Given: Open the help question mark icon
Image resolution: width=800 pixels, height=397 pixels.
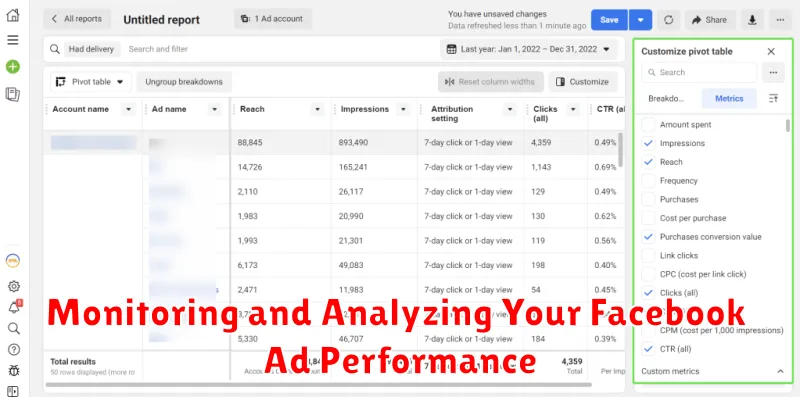Looking at the screenshot, I should point(14,350).
